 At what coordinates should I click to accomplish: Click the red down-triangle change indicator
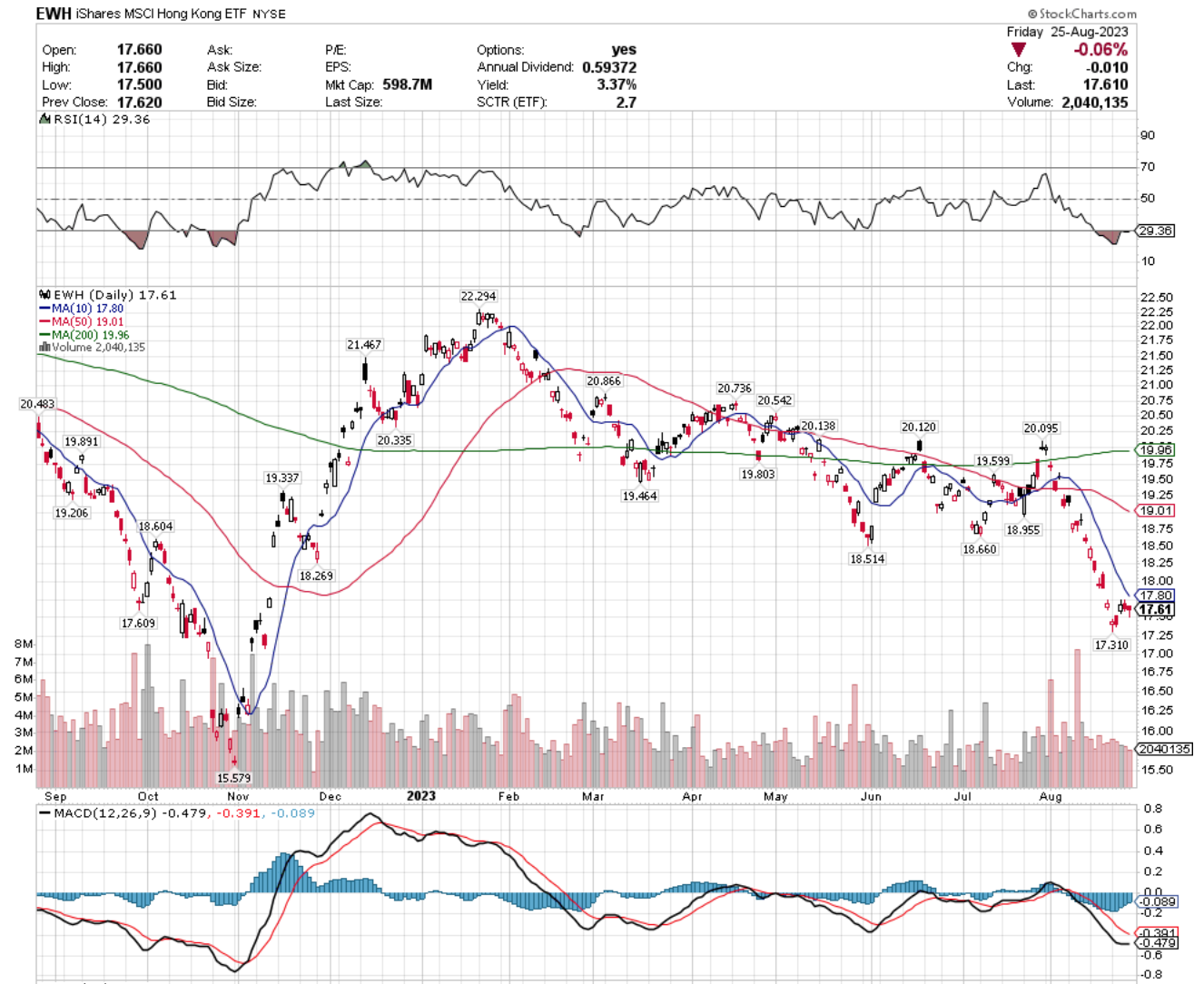pyautogui.click(x=1019, y=50)
